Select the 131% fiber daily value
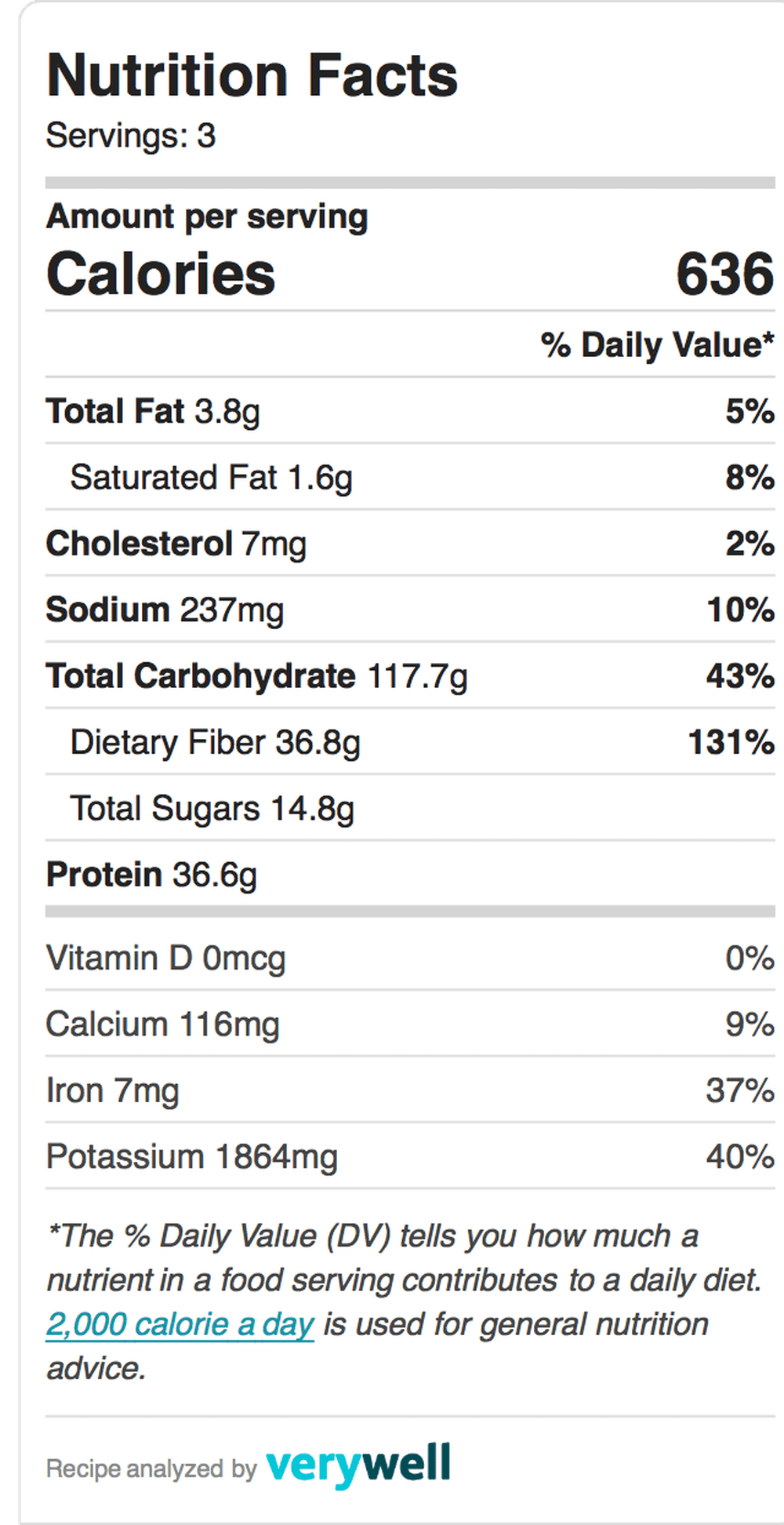Viewport: 784px width, 1525px height. (x=731, y=742)
